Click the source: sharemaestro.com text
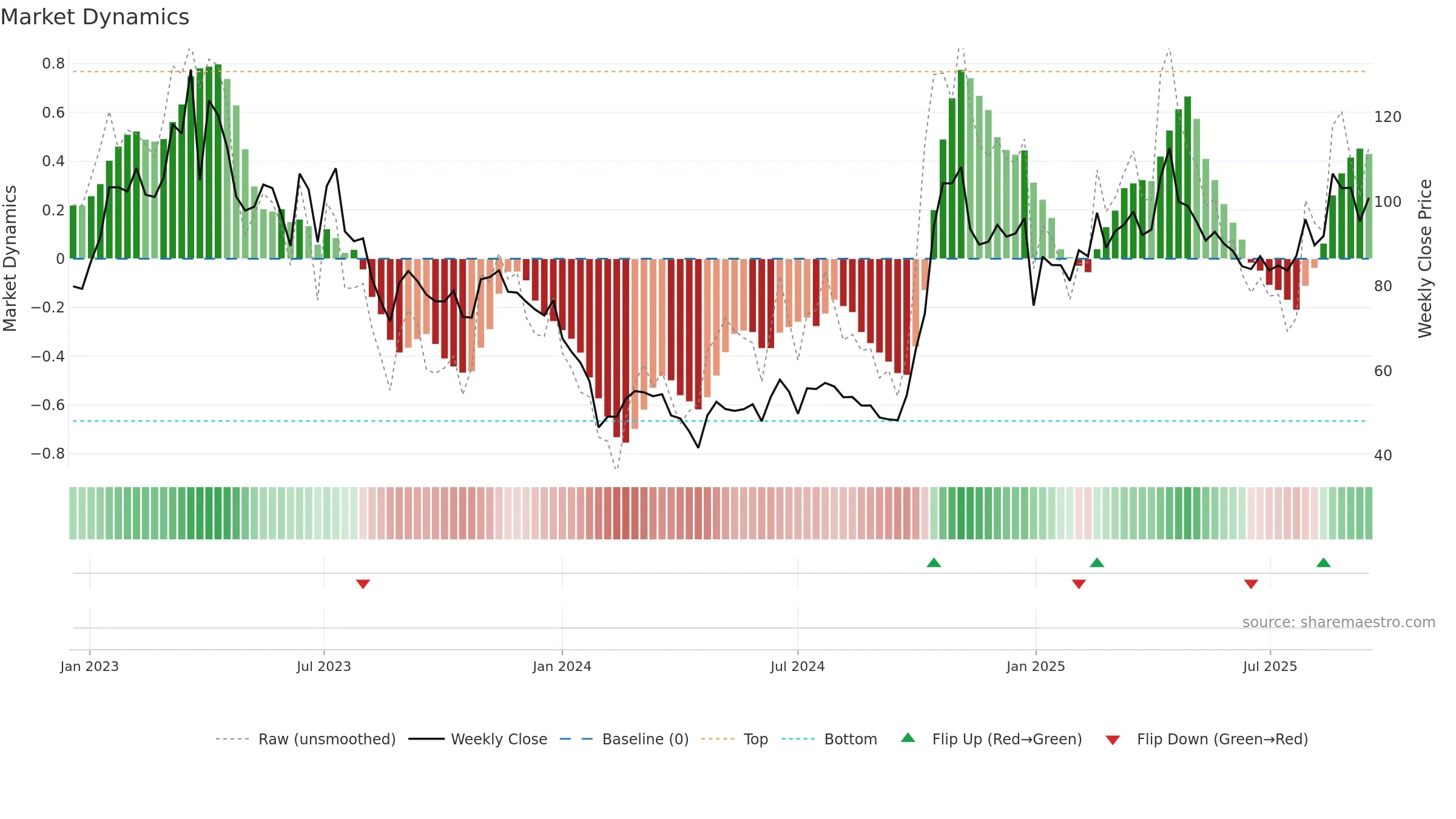The width and height of the screenshot is (1456, 819). 1339,622
